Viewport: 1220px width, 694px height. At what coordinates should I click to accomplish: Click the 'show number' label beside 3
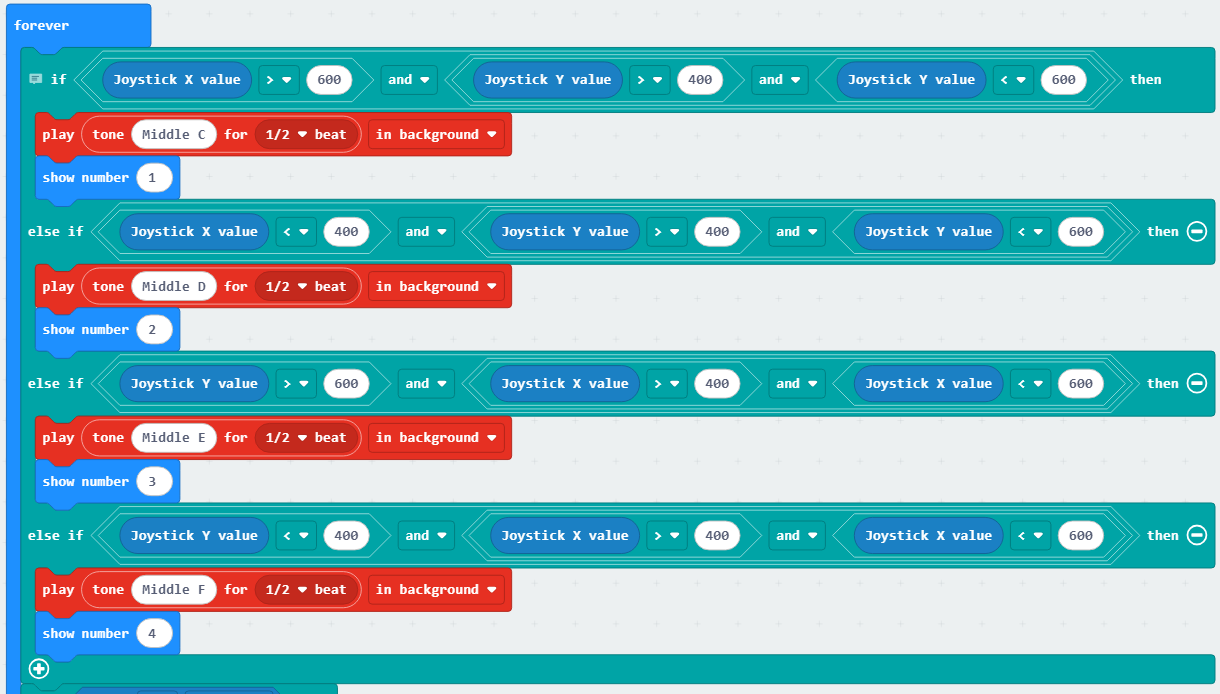86,482
